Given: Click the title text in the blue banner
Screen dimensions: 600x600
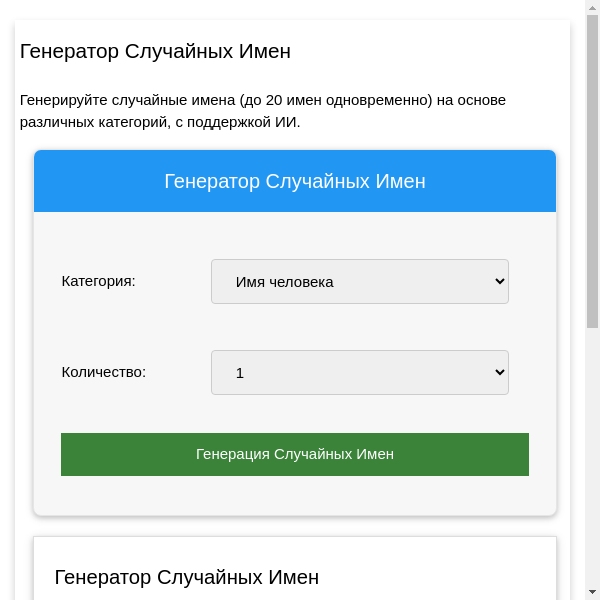Looking at the screenshot, I should (x=295, y=181).
